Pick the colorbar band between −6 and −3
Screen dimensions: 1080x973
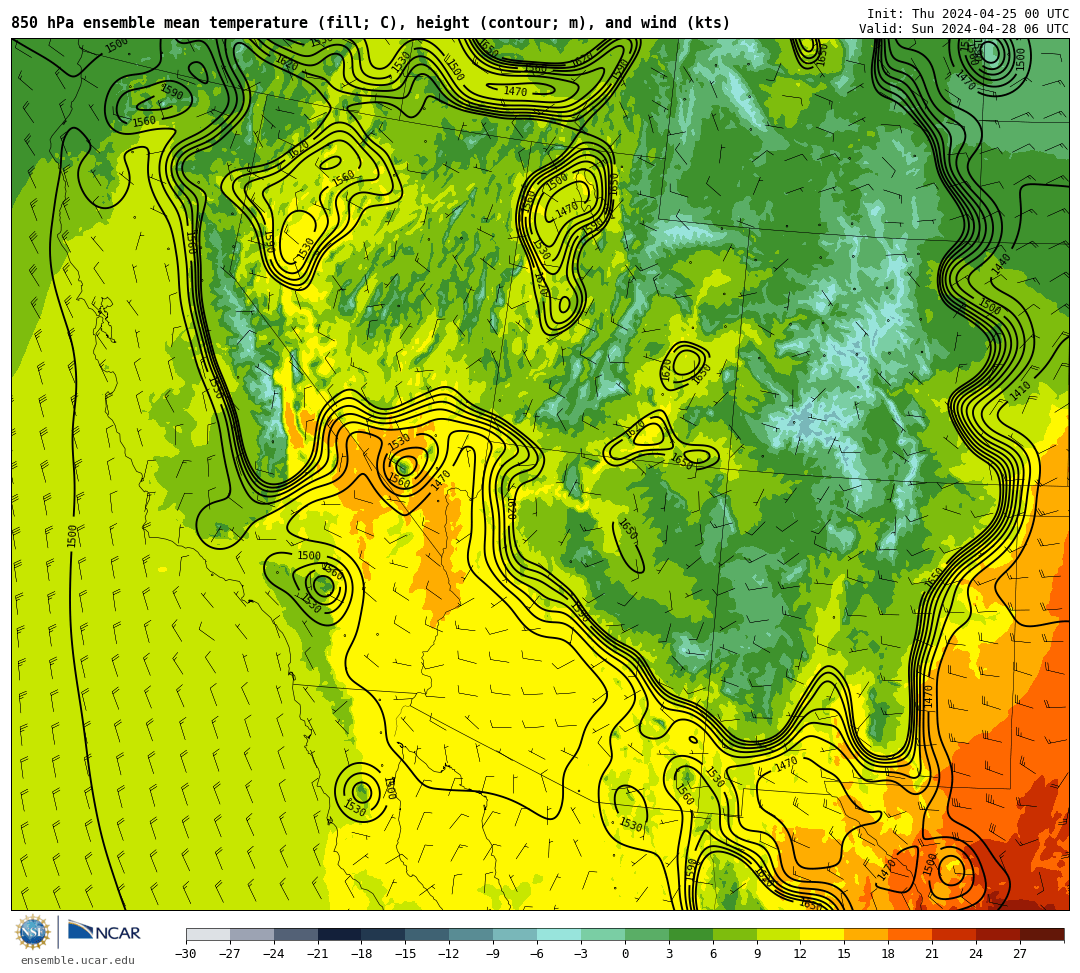(x=559, y=934)
